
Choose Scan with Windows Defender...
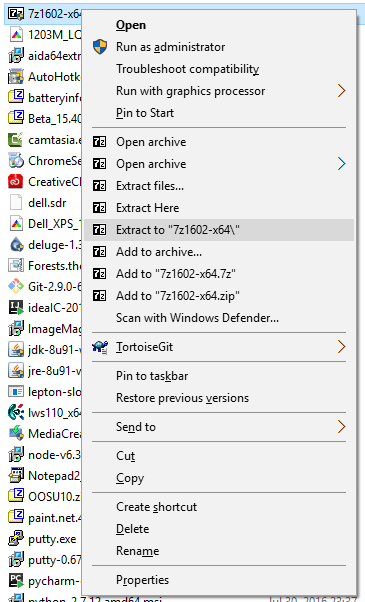[x=197, y=318]
